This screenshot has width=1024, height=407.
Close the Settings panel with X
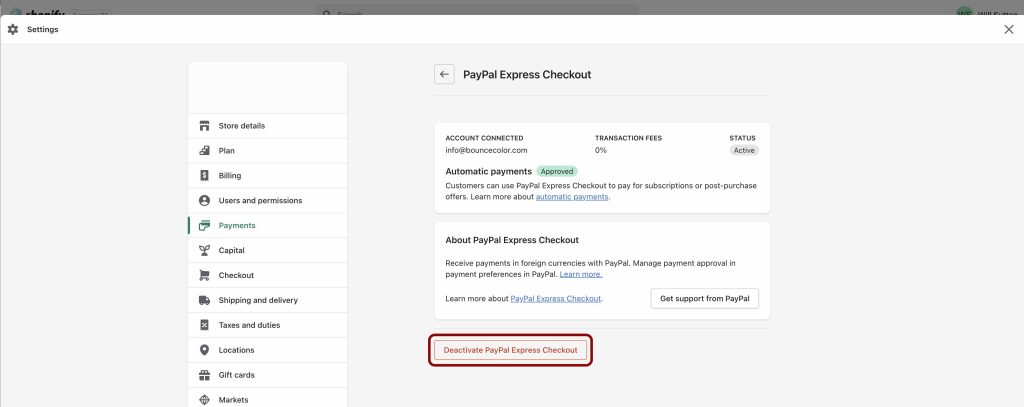(x=1008, y=29)
